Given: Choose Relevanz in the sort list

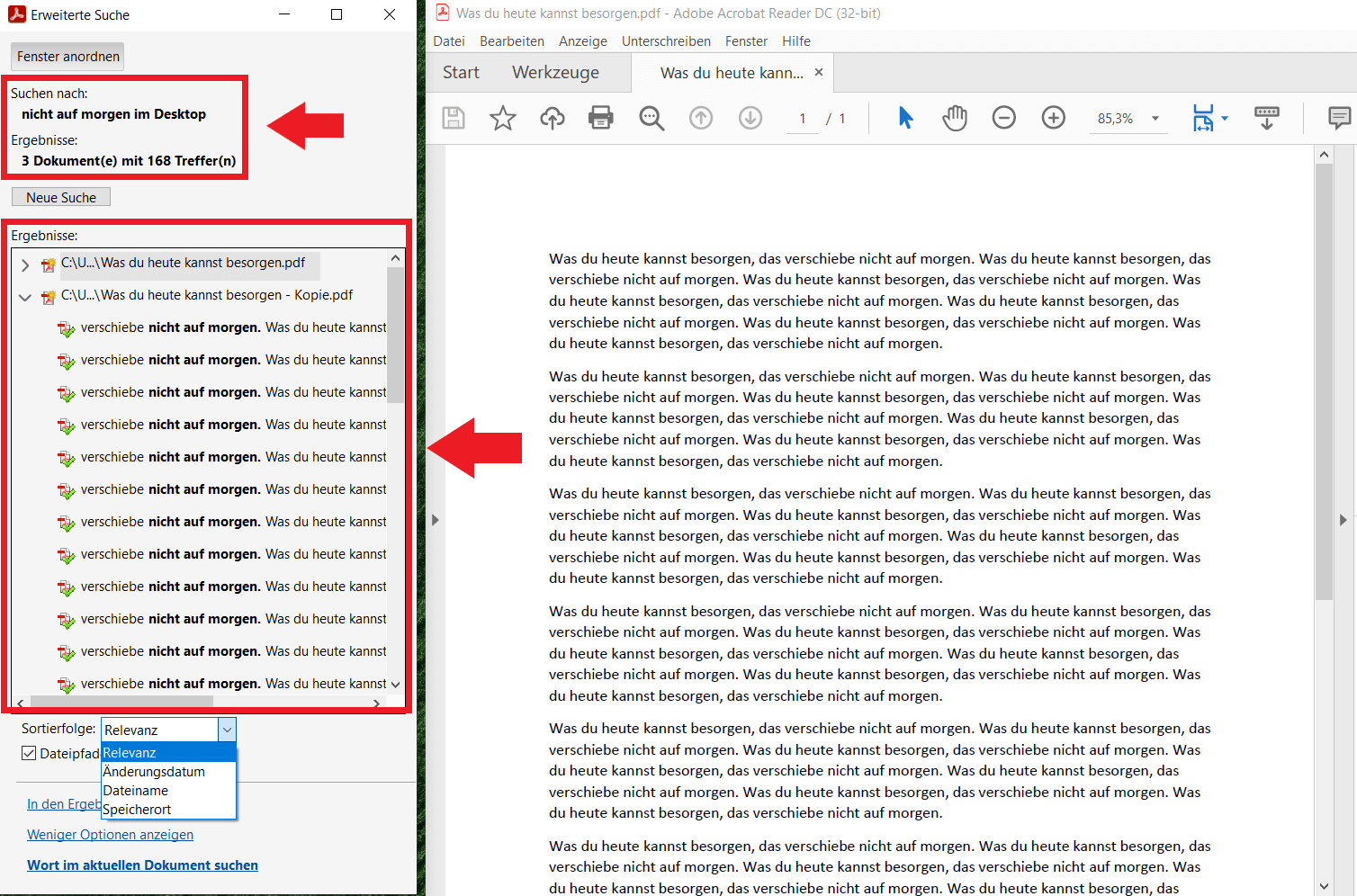Looking at the screenshot, I should click(x=168, y=753).
